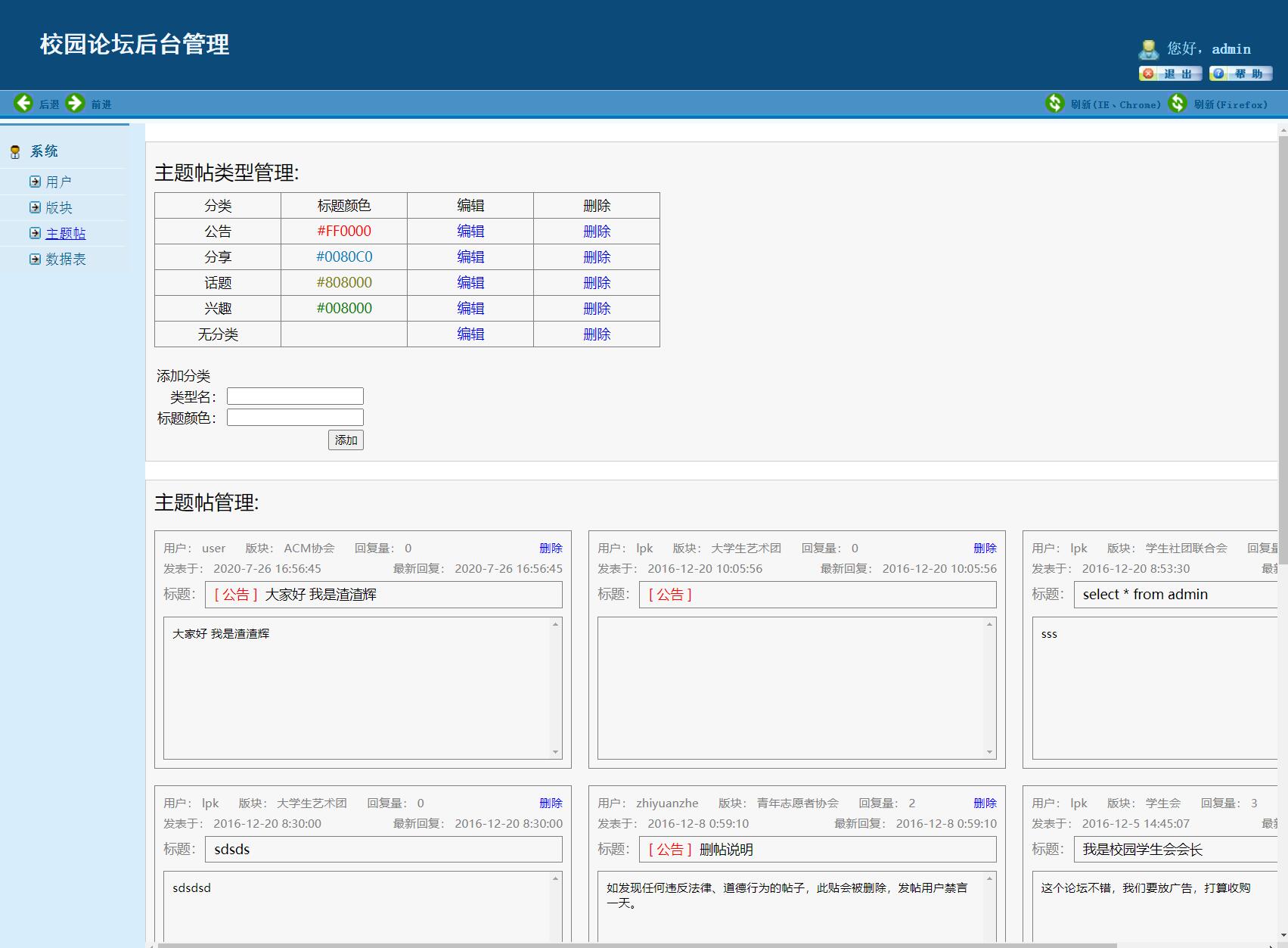Click the #0080C0 color value for 分享
This screenshot has width=1288, height=948.
click(344, 257)
